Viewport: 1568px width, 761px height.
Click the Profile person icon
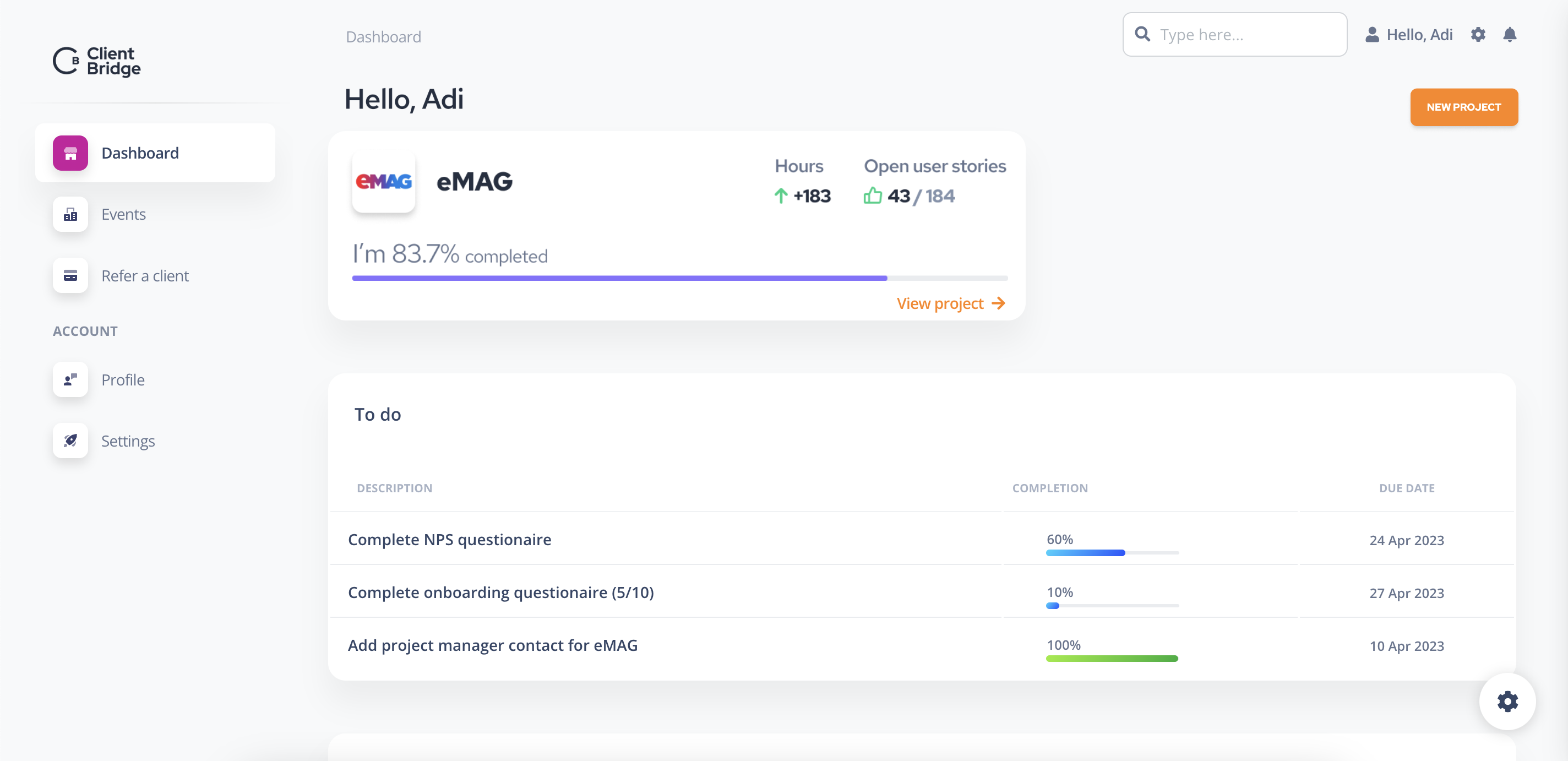tap(70, 380)
